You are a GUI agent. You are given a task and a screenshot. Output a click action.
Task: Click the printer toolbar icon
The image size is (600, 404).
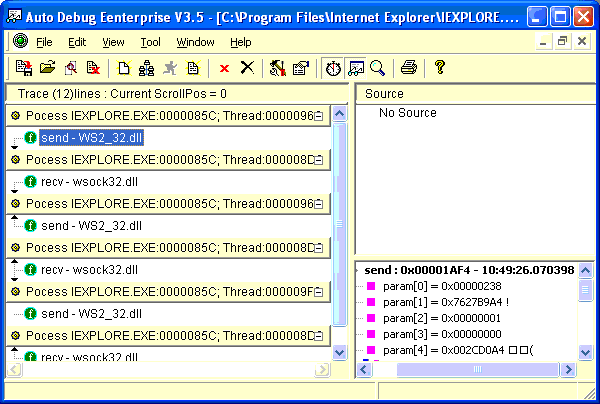point(409,68)
